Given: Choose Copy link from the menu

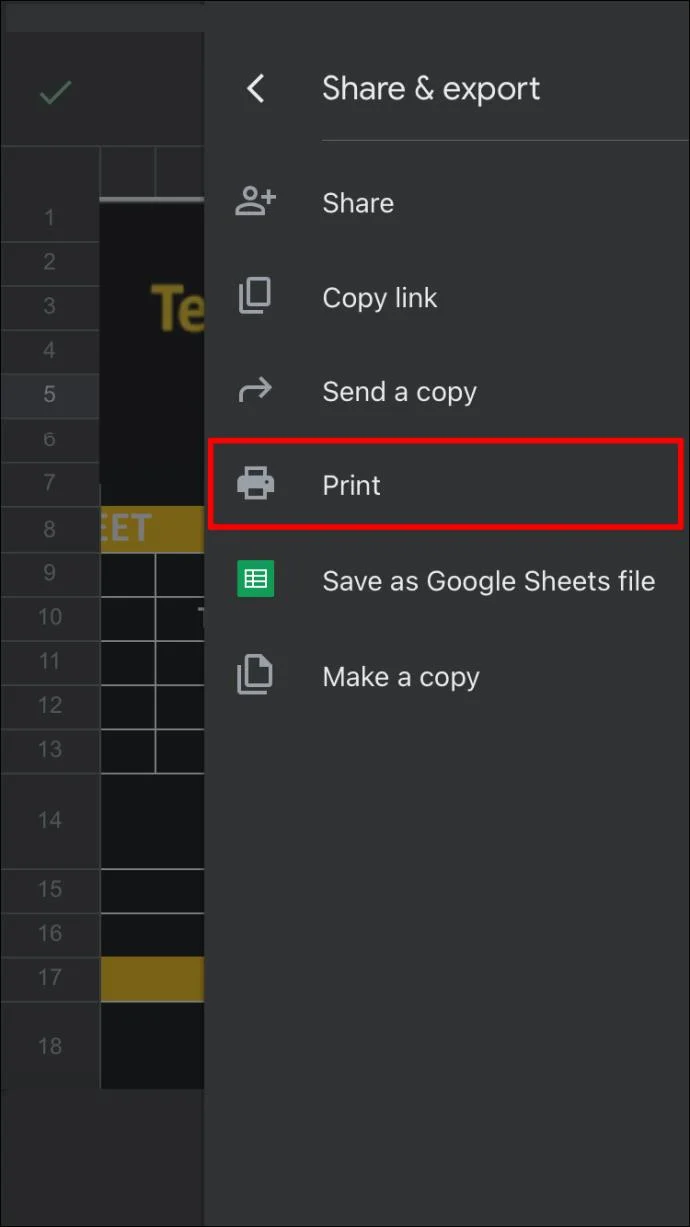Looking at the screenshot, I should click(x=447, y=298).
